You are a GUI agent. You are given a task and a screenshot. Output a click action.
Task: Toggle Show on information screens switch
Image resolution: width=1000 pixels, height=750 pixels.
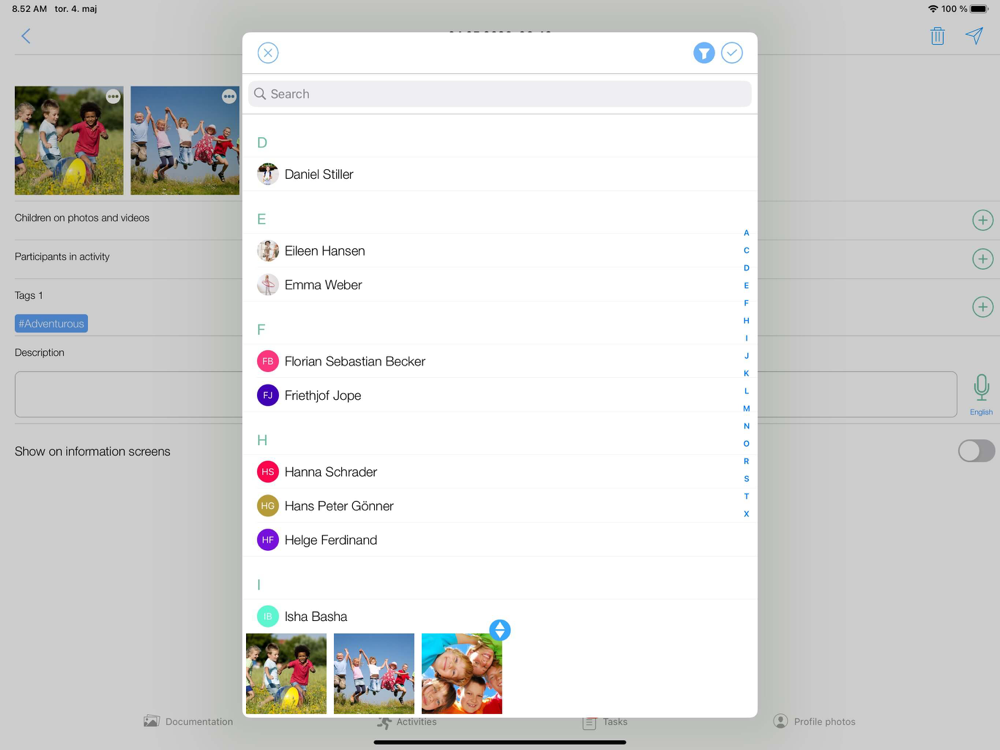[976, 451]
